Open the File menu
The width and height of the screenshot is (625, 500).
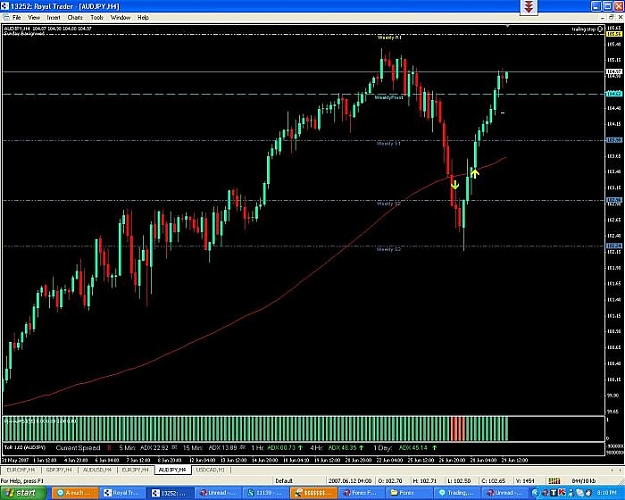[x=17, y=18]
